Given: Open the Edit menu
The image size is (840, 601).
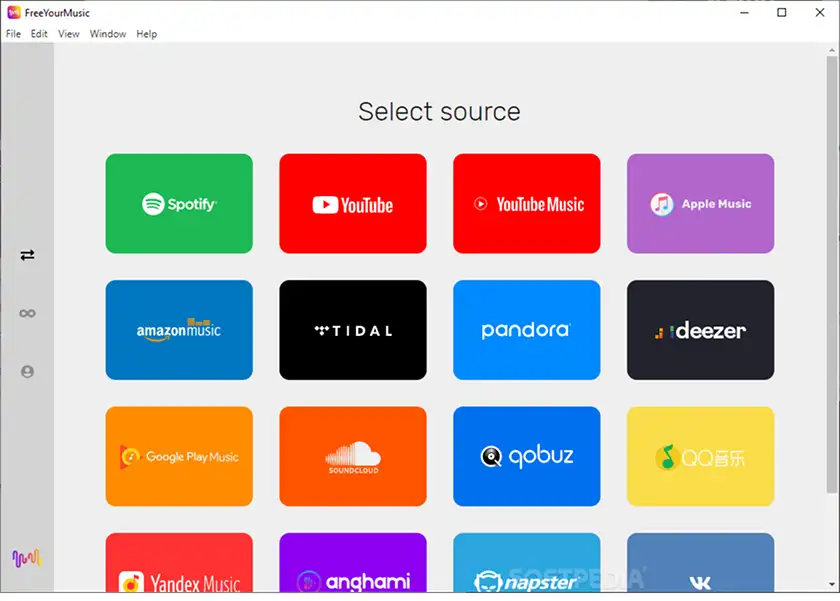Looking at the screenshot, I should tap(39, 34).
